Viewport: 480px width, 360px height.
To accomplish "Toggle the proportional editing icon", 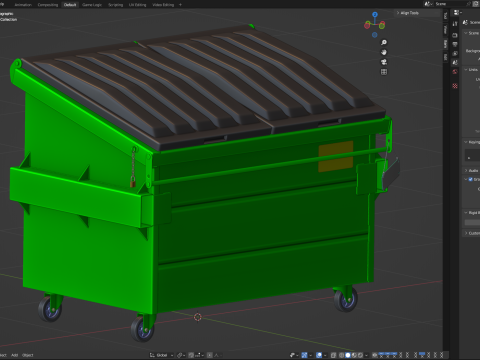I will [210, 355].
